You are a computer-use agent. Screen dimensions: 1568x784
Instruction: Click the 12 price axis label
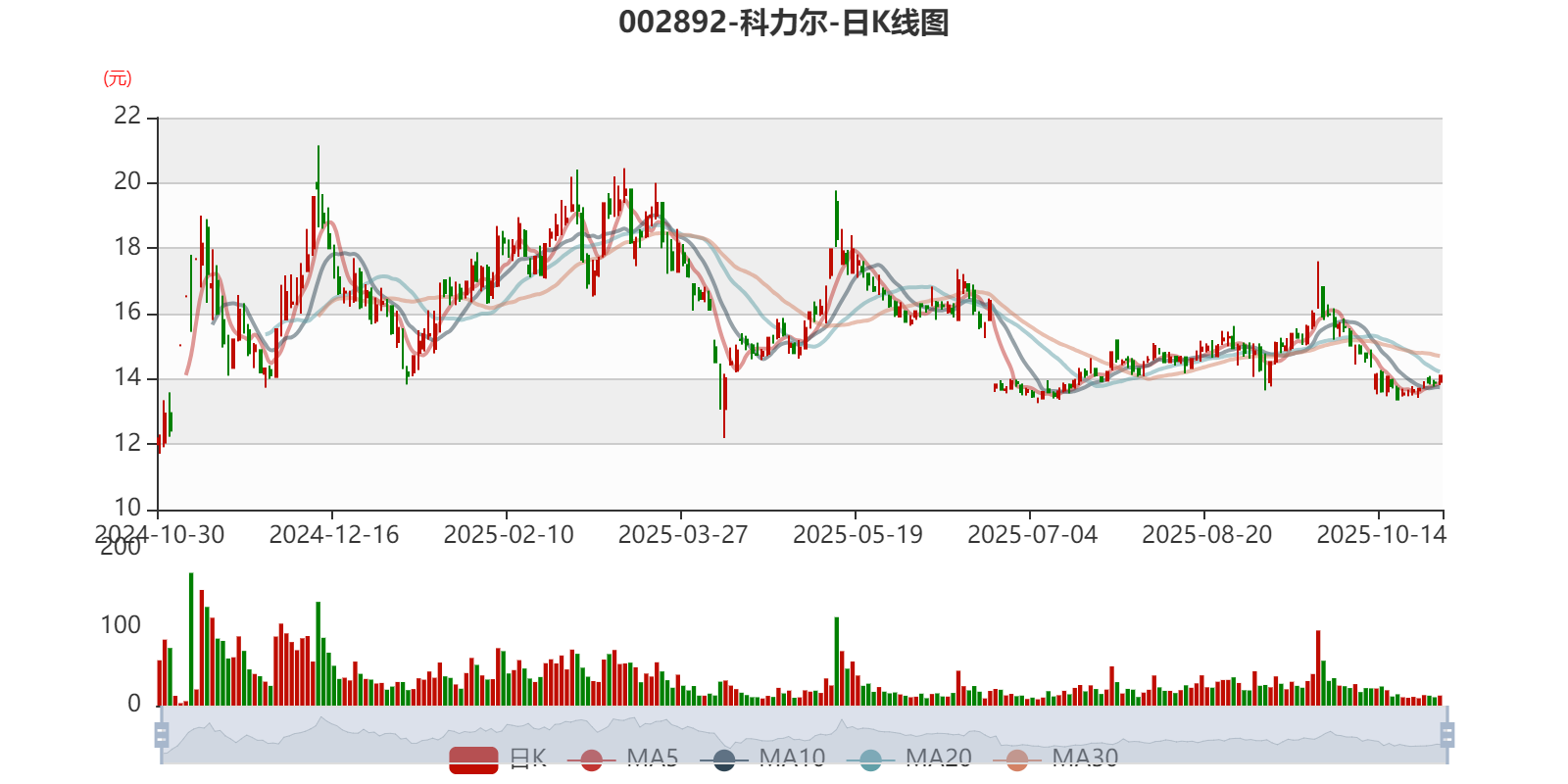pos(127,443)
